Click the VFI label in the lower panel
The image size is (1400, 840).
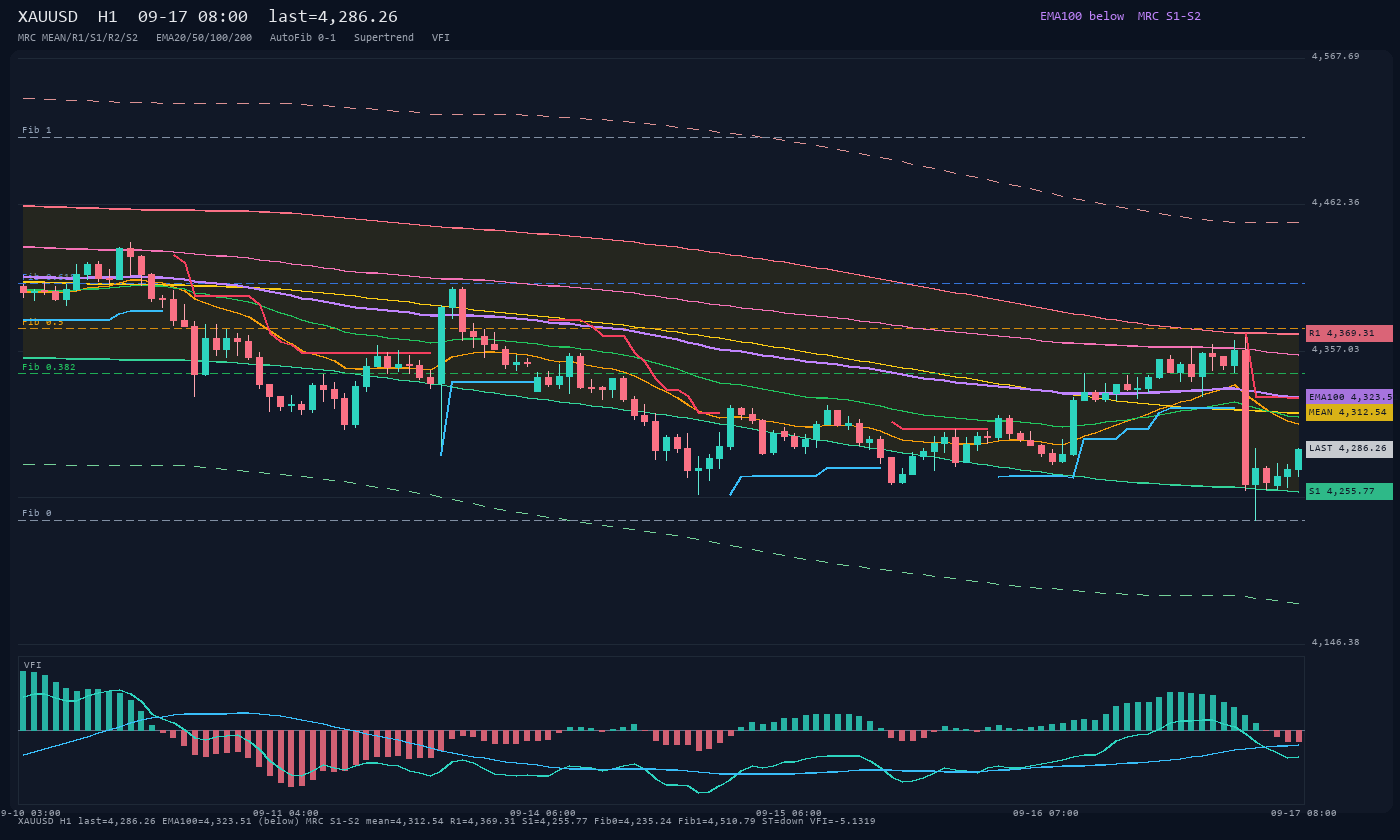point(33,665)
